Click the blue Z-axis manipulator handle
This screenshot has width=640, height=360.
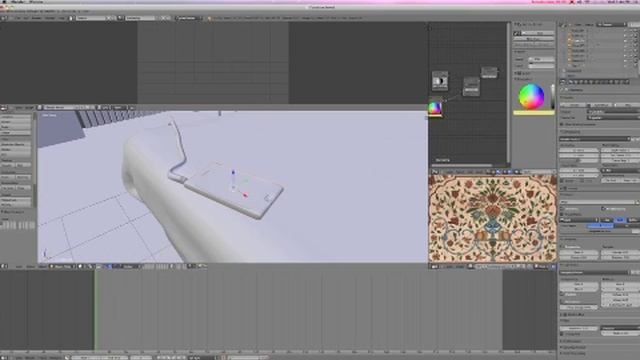point(233,172)
